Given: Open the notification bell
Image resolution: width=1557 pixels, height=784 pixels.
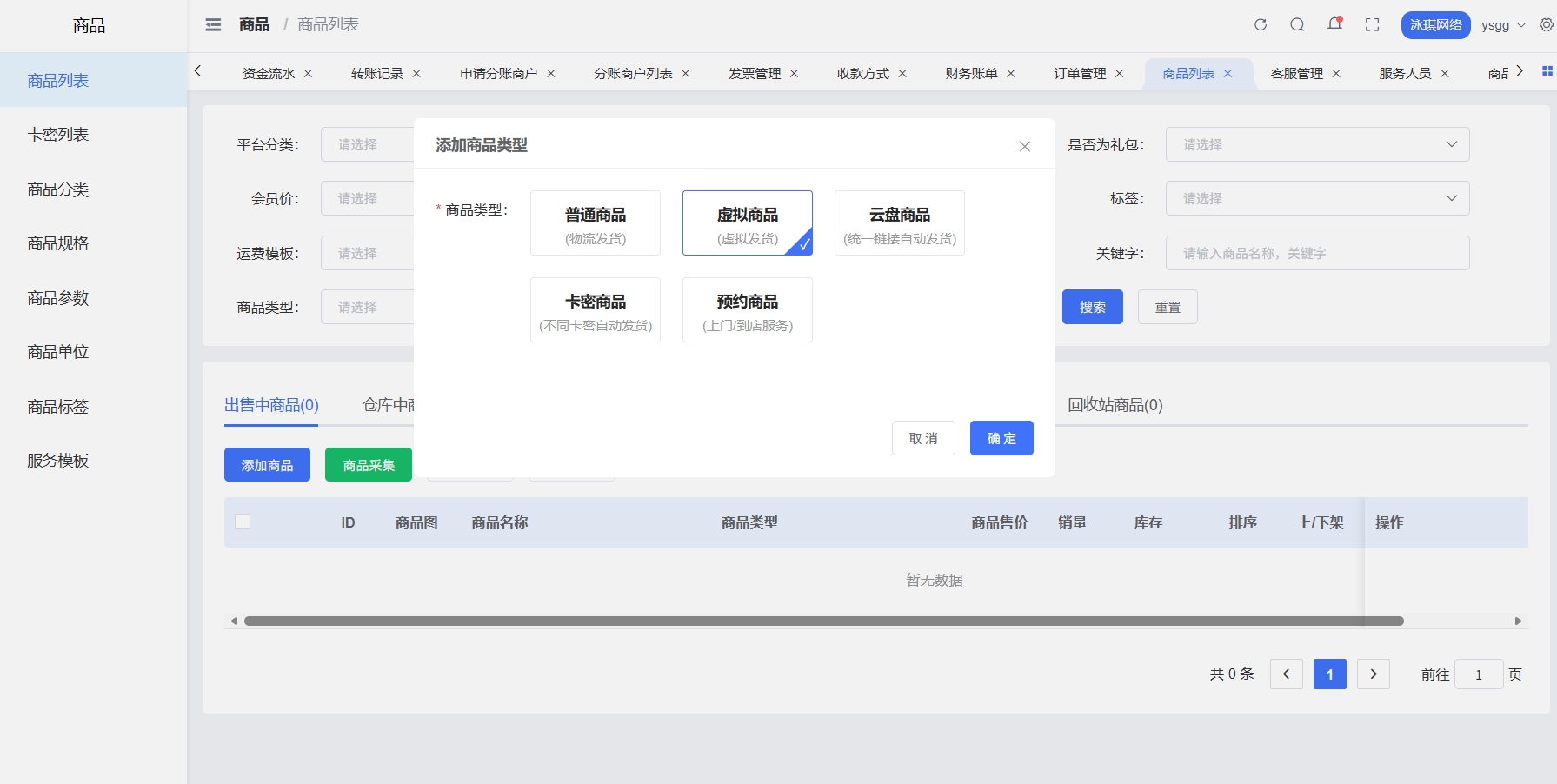Looking at the screenshot, I should (1334, 25).
